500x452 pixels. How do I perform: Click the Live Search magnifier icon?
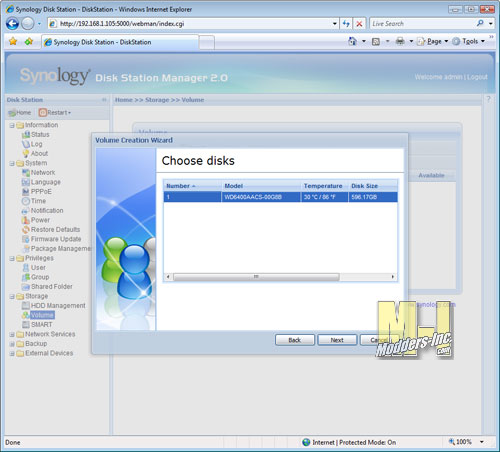480,23
